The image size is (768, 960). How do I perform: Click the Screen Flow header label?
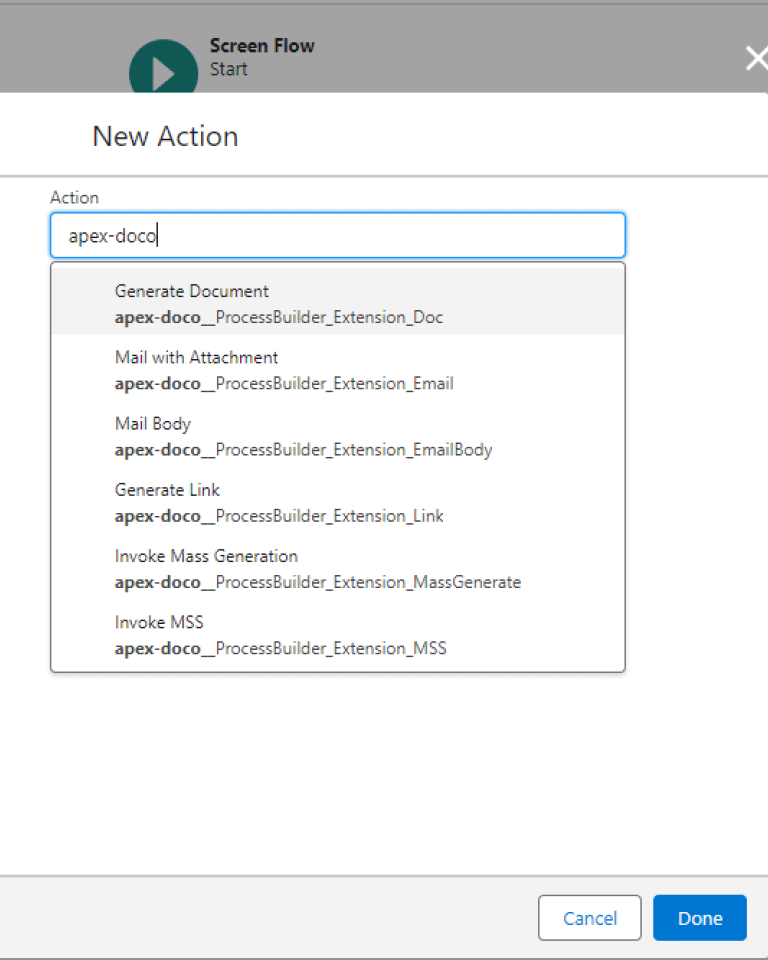[262, 45]
